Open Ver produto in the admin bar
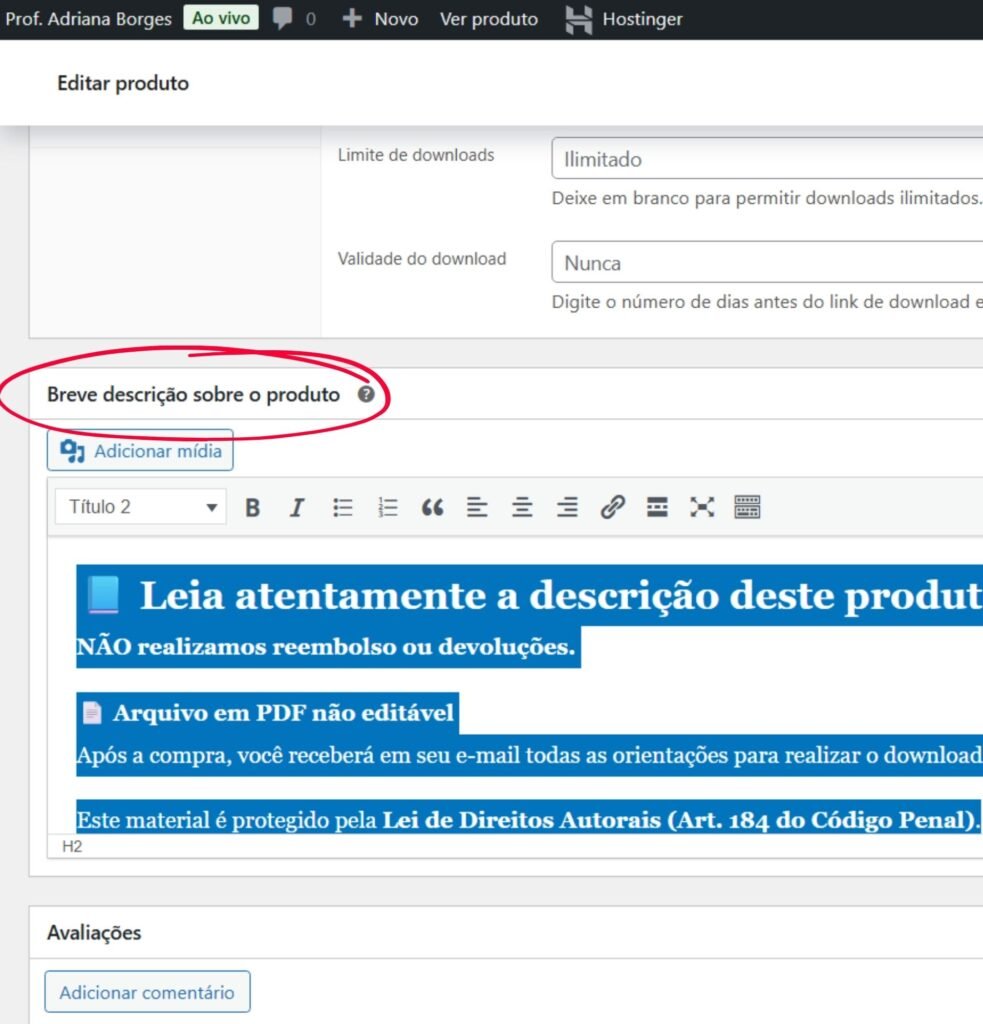 [x=488, y=19]
